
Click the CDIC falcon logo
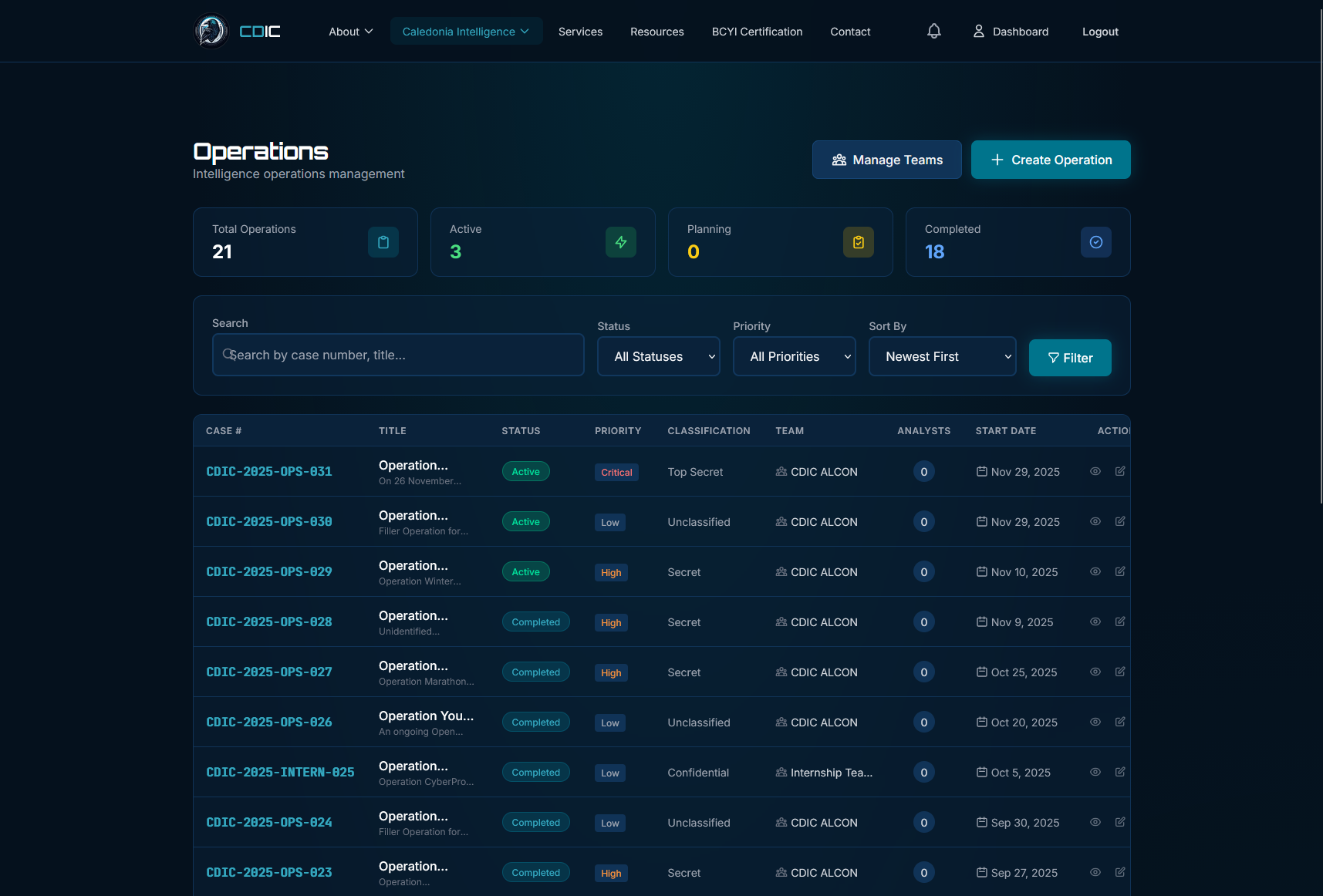(x=211, y=31)
